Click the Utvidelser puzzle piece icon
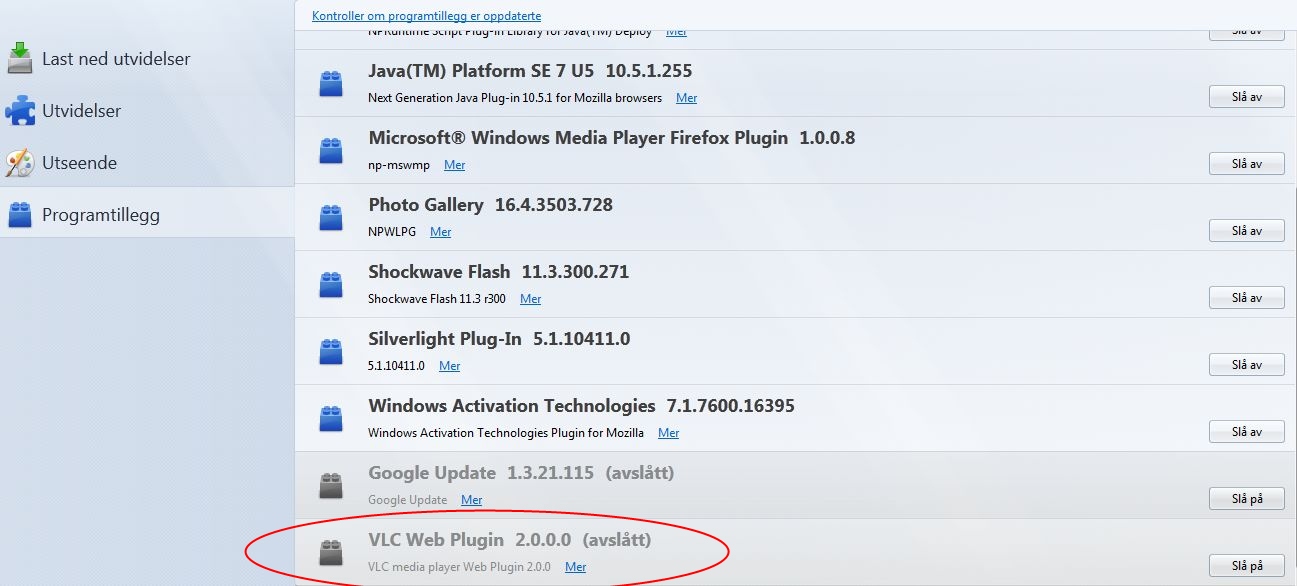This screenshot has height=586, width=1297. click(x=20, y=111)
